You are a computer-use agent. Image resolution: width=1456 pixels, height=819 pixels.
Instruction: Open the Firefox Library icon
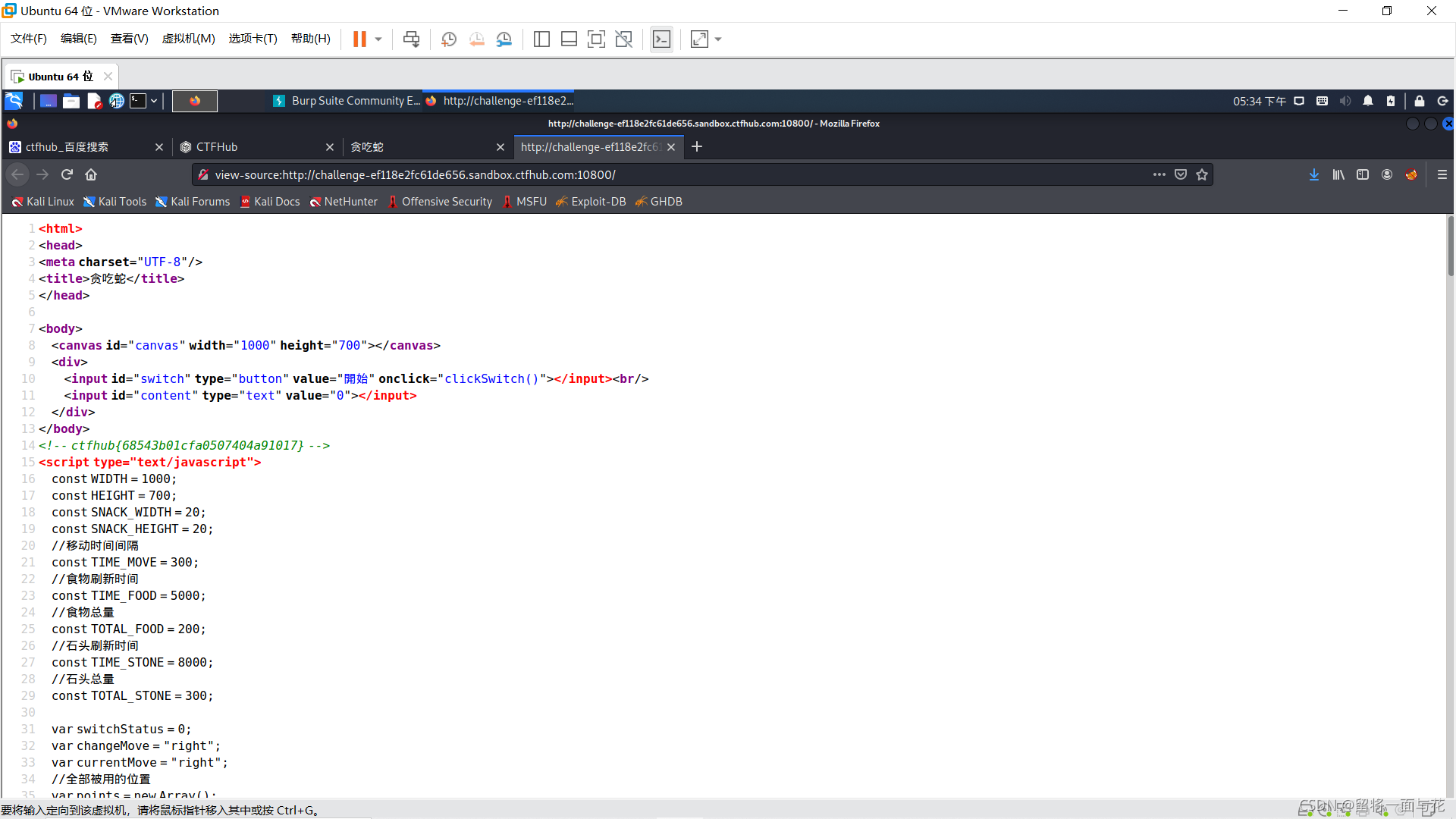[x=1338, y=175]
